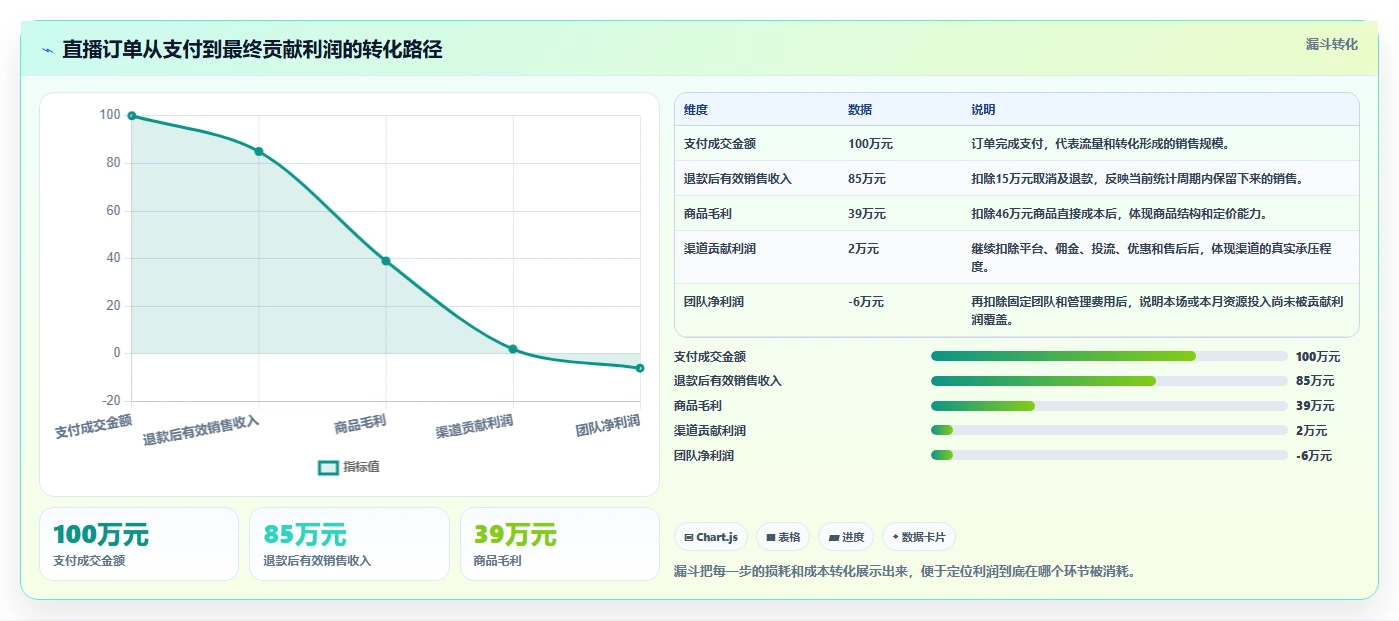Image resolution: width=1399 pixels, height=621 pixels.
Task: Click the 渠道贡献利润 progress bar
Action: (x=1109, y=430)
